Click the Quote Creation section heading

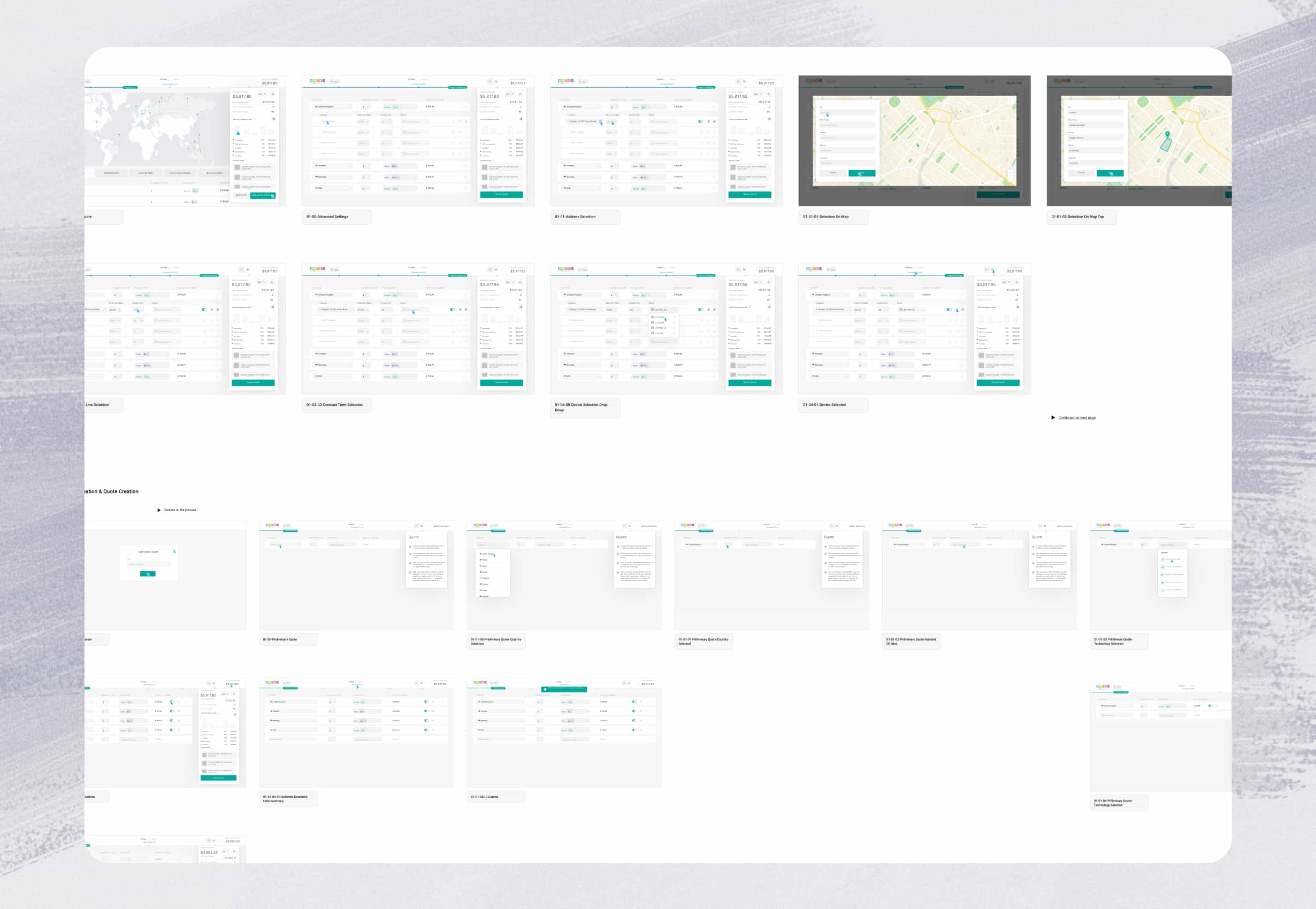[112, 491]
